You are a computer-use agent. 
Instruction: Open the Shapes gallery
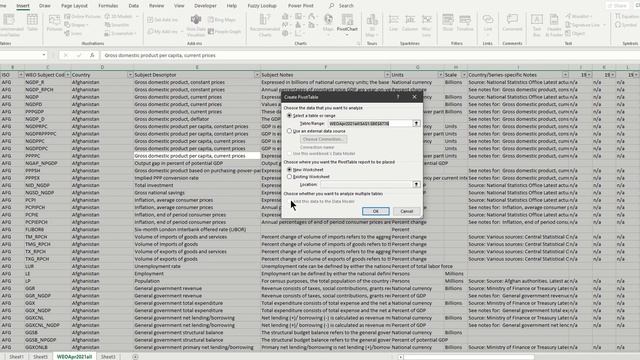(x=77, y=25)
